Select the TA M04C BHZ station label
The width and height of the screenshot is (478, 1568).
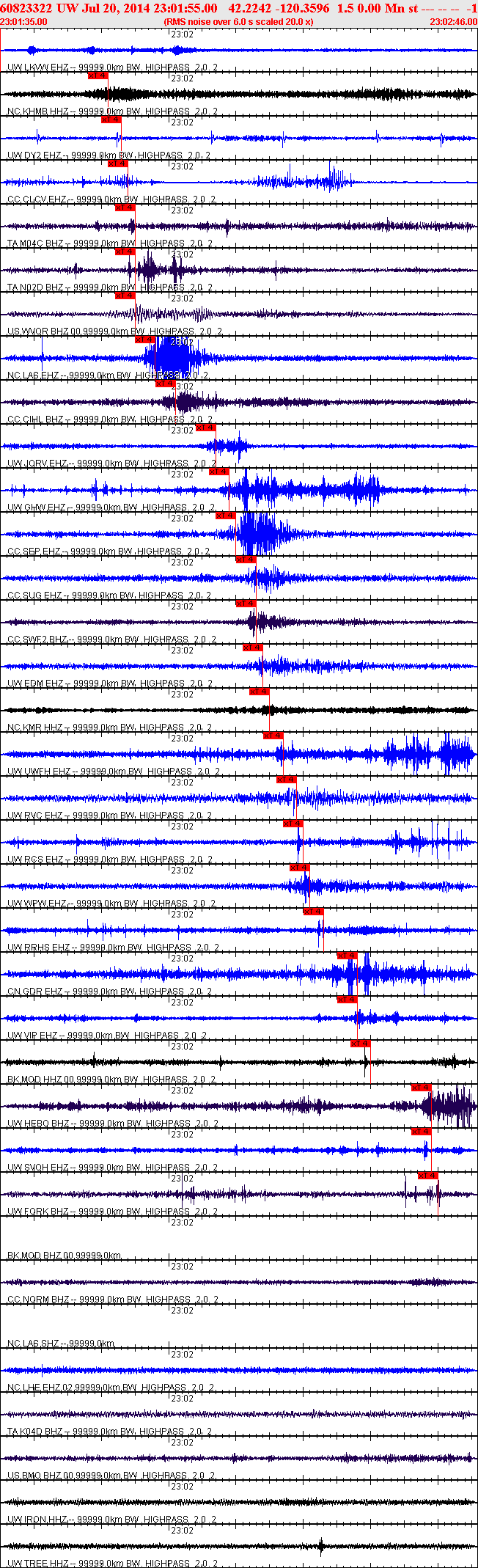[110, 243]
